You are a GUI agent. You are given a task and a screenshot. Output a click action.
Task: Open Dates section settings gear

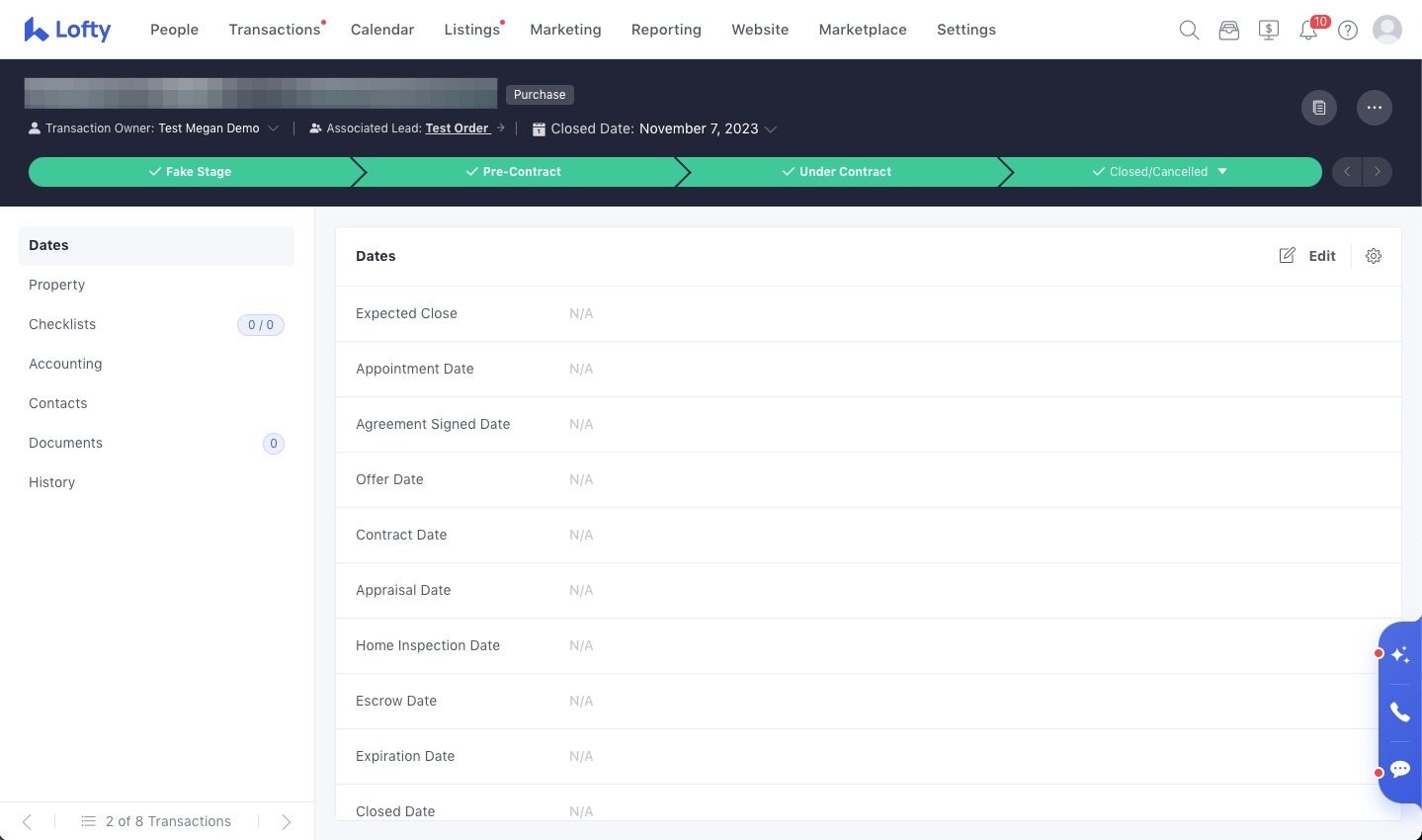point(1374,256)
